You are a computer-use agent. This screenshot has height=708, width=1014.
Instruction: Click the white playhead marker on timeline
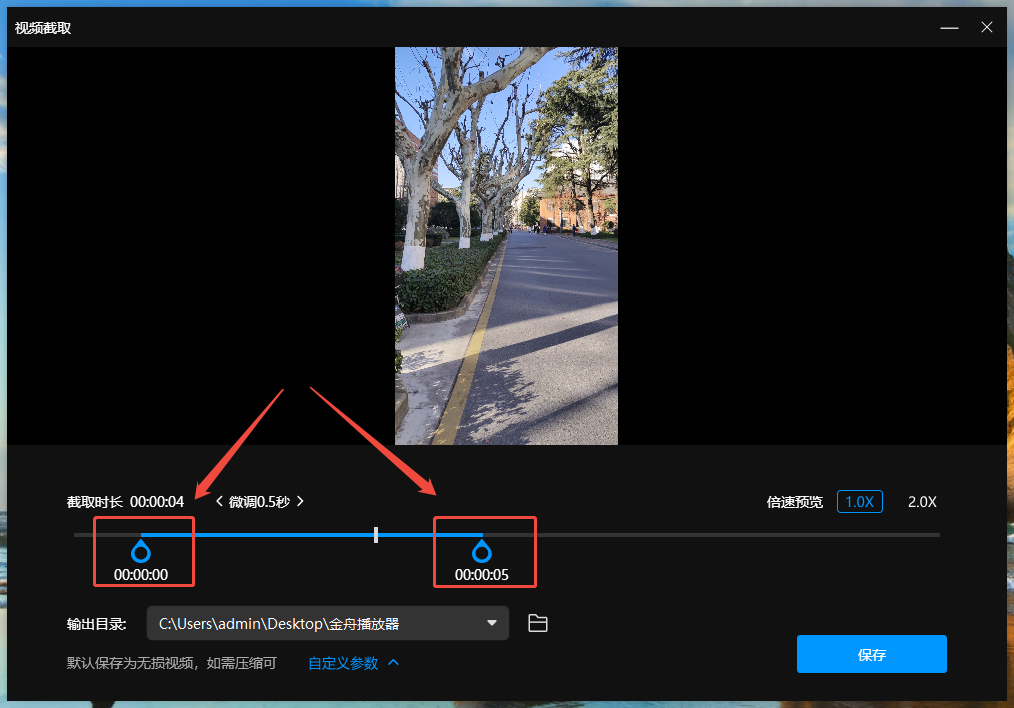point(376,535)
